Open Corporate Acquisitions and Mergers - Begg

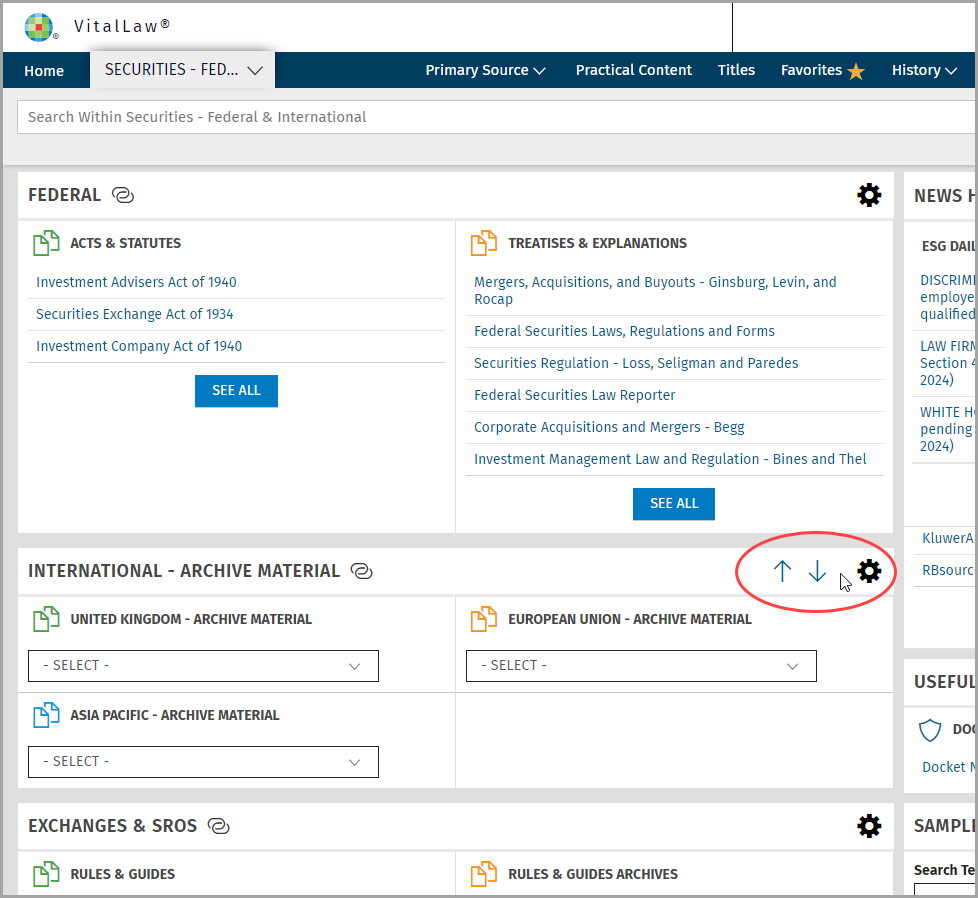(x=609, y=427)
